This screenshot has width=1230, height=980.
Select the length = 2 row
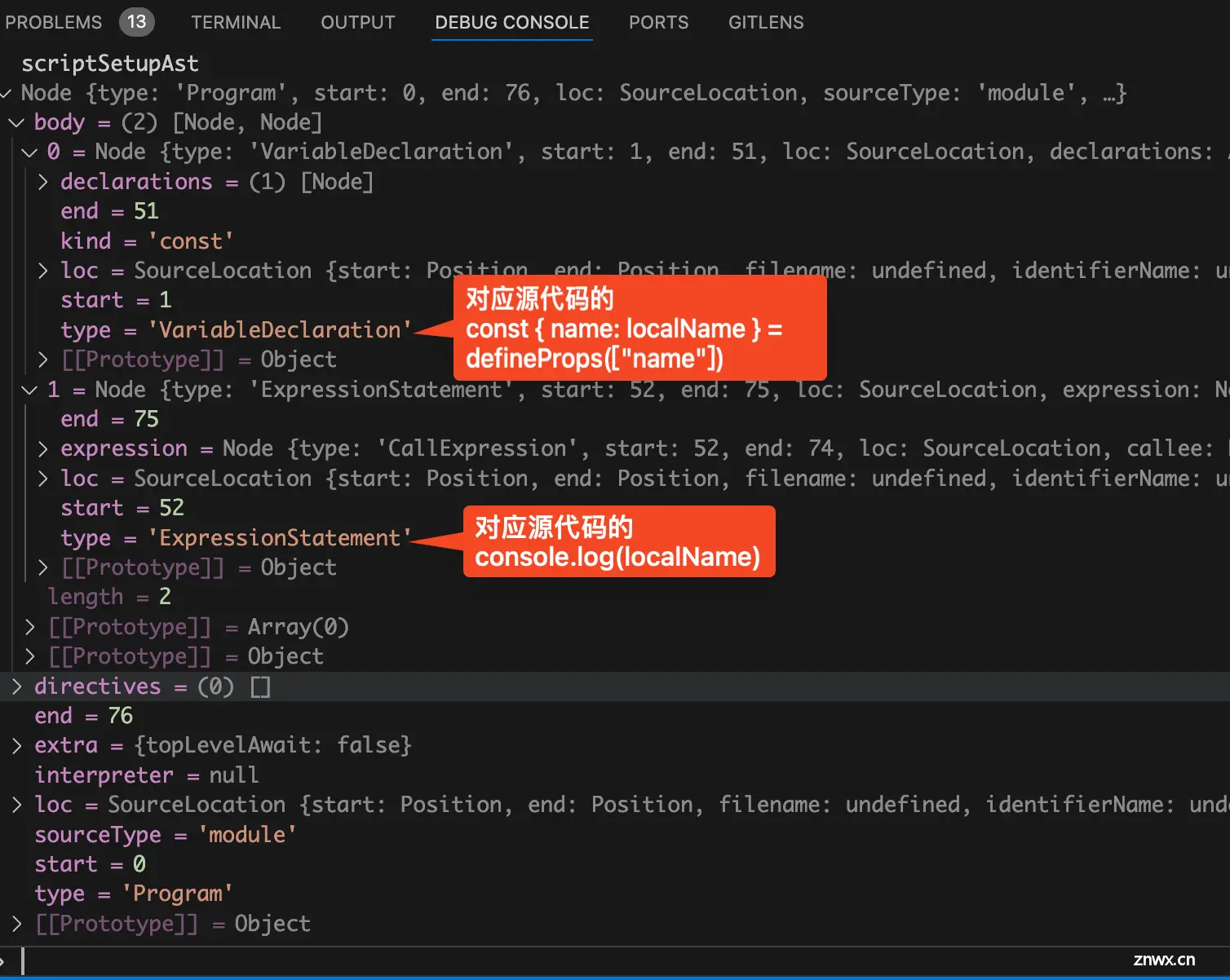[109, 597]
